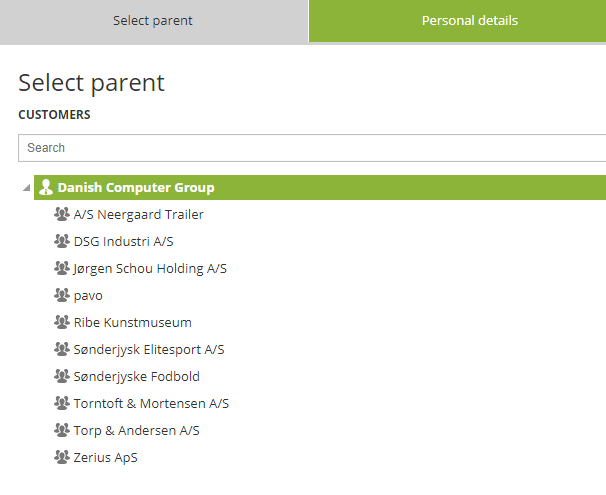The image size is (606, 495).
Task: Open the Select parent tab
Action: [154, 21]
